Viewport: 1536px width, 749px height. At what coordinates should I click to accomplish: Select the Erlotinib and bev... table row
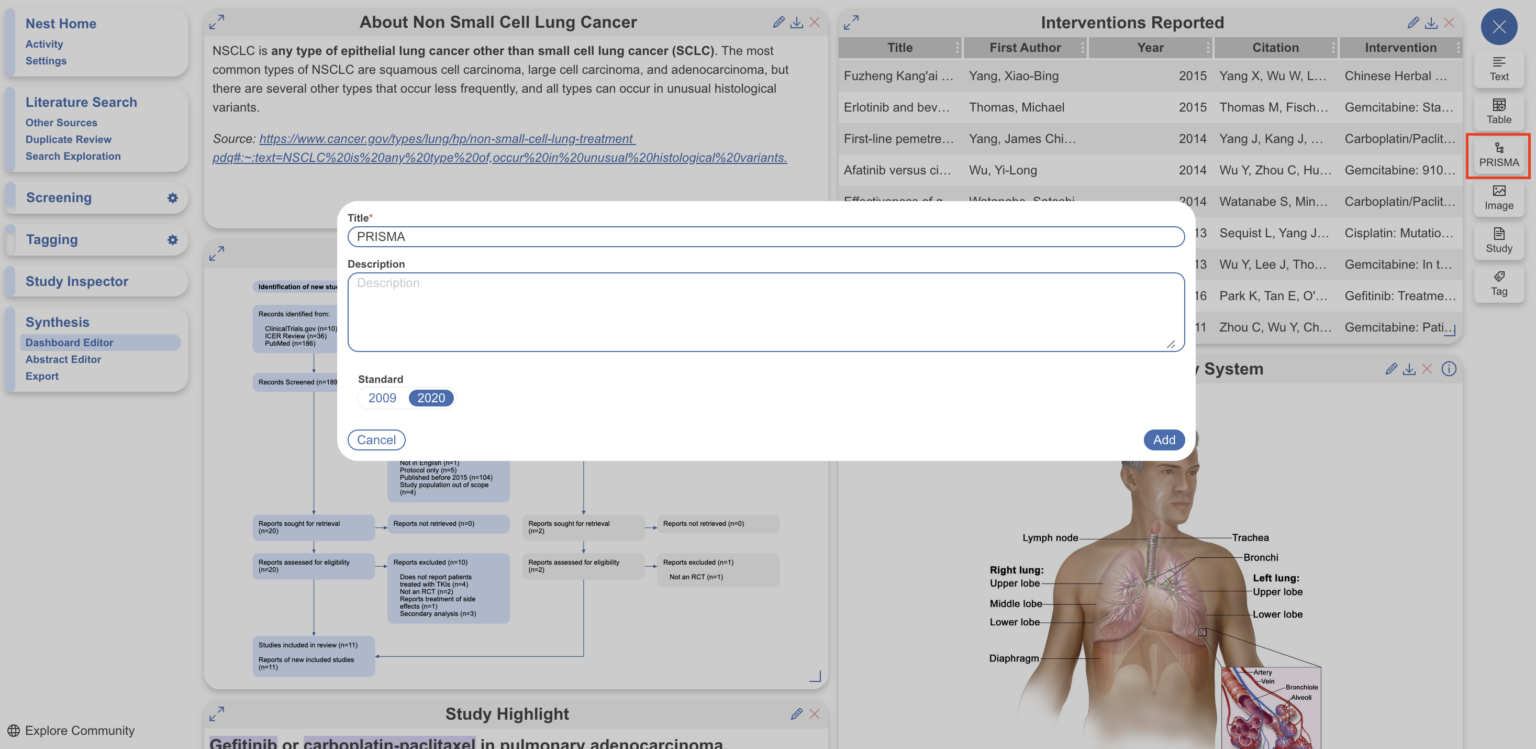point(1150,107)
